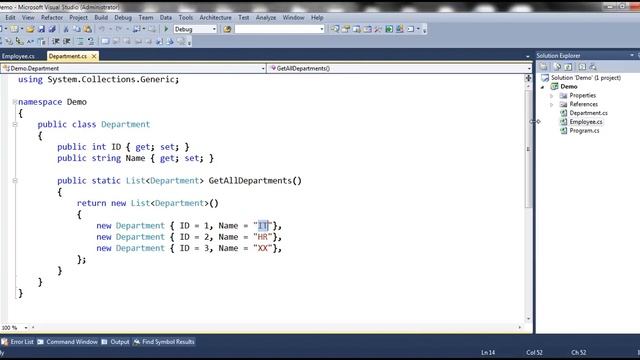The image size is (640, 360).
Task: Collapse the namespace Demo code region
Action: 15,102
